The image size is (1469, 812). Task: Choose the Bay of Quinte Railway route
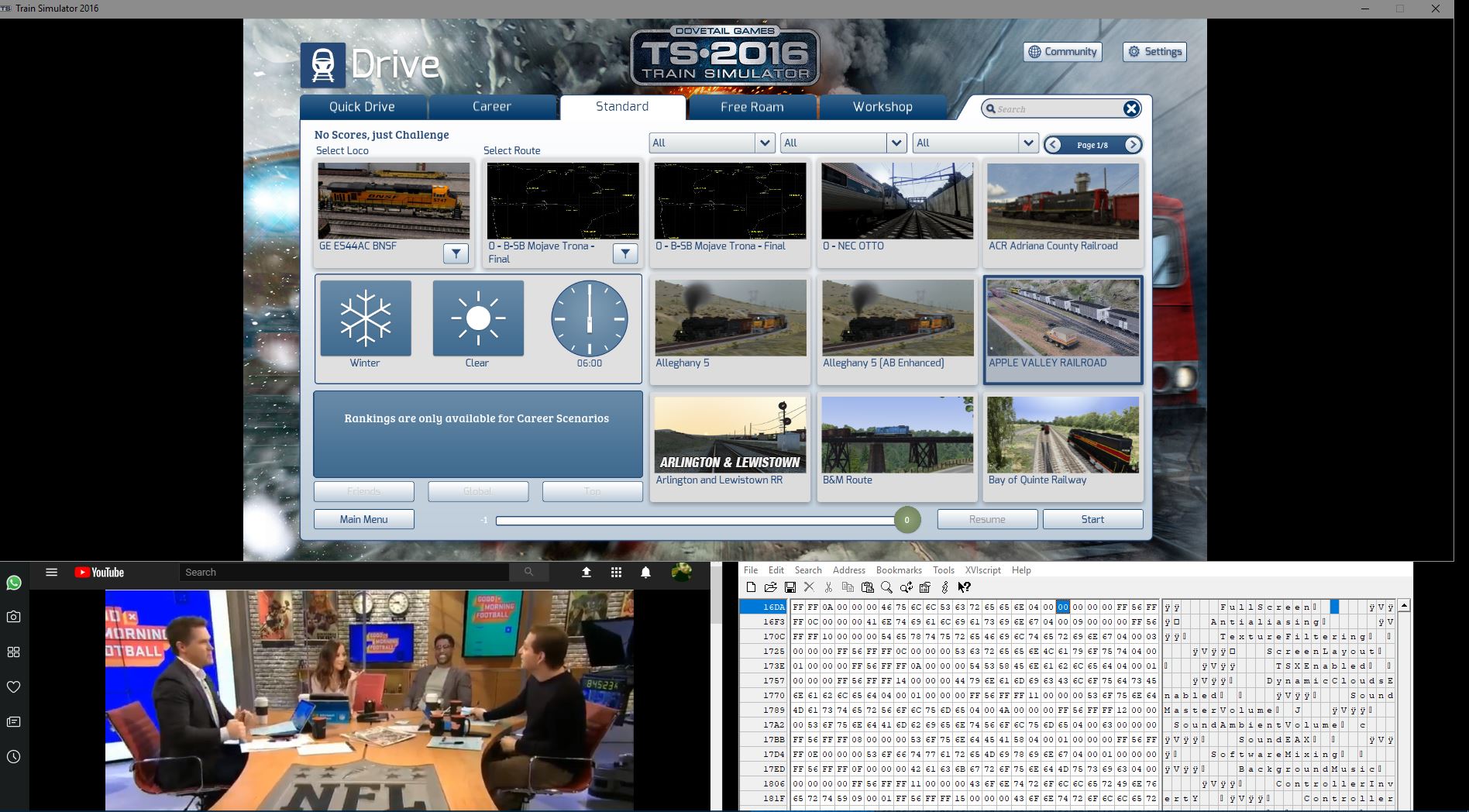[1063, 447]
